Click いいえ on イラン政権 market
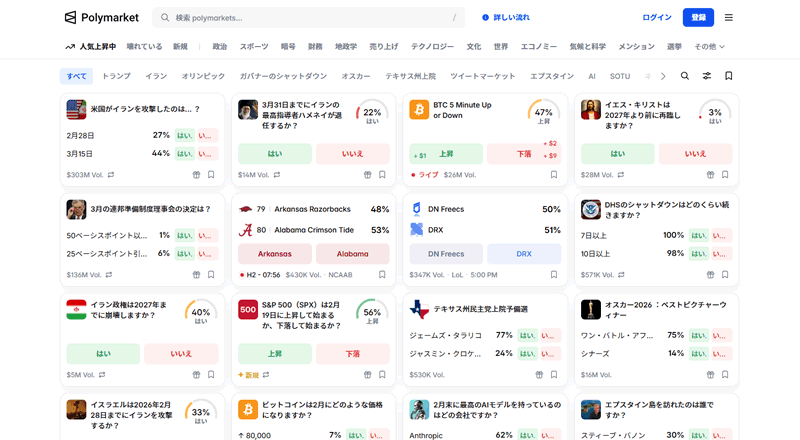 coord(181,354)
